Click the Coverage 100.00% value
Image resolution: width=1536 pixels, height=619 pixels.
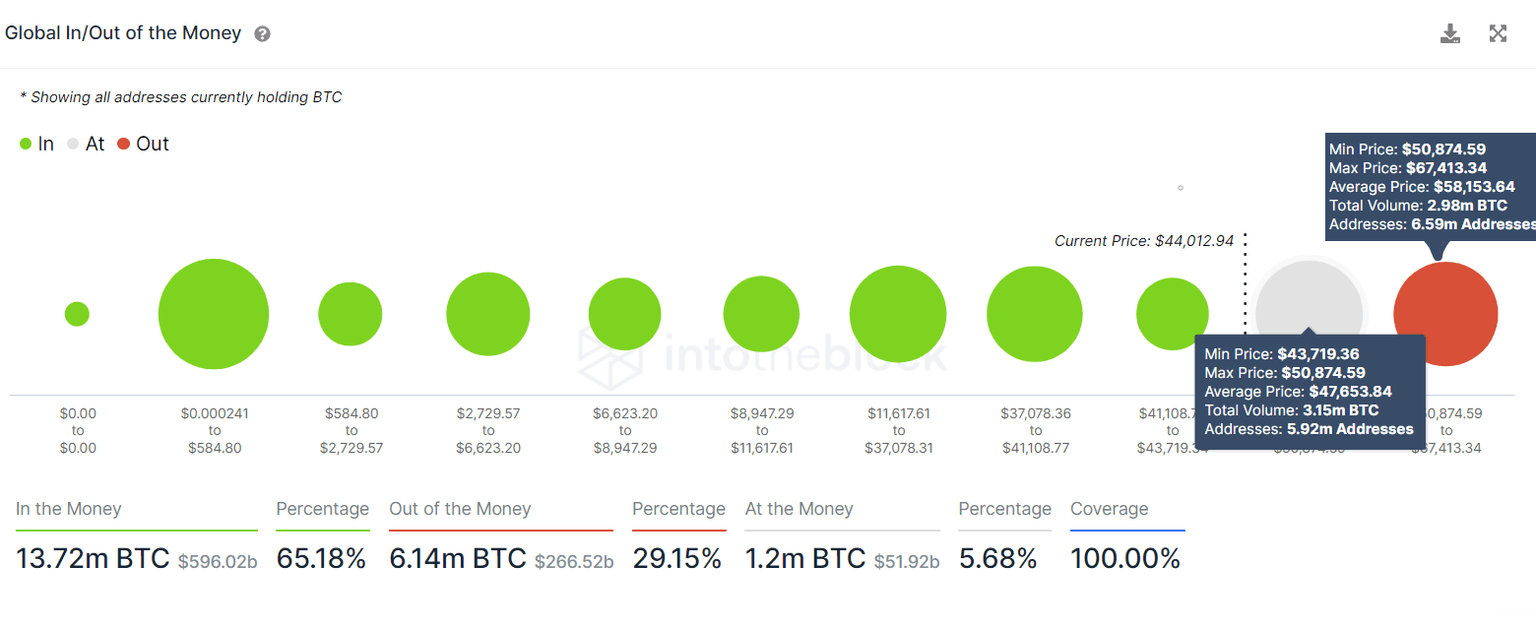pos(1125,559)
